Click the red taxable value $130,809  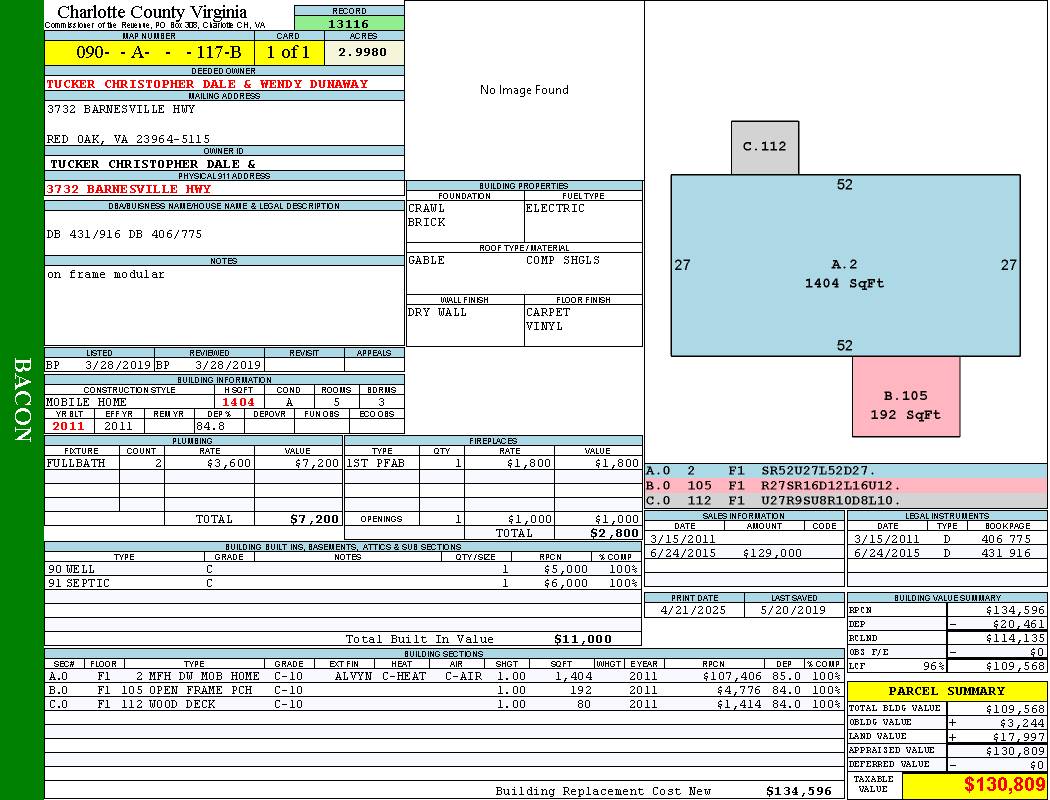[x=974, y=785]
